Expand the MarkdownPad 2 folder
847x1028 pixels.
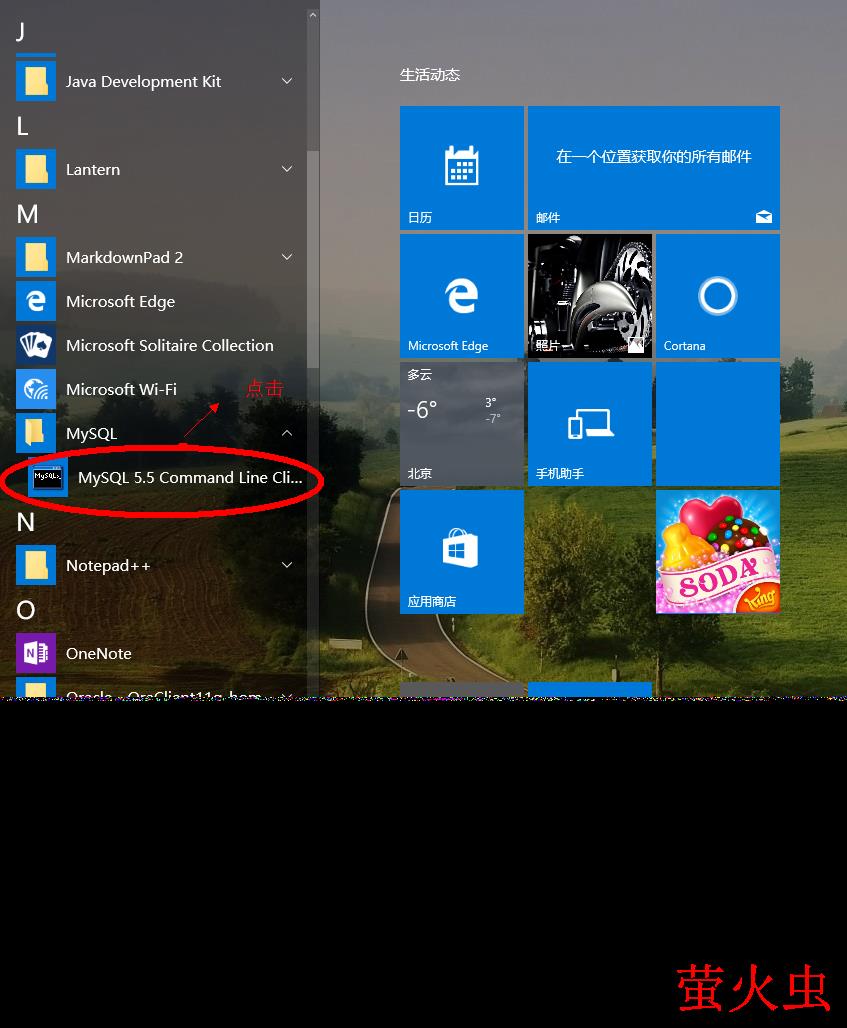[x=287, y=258]
